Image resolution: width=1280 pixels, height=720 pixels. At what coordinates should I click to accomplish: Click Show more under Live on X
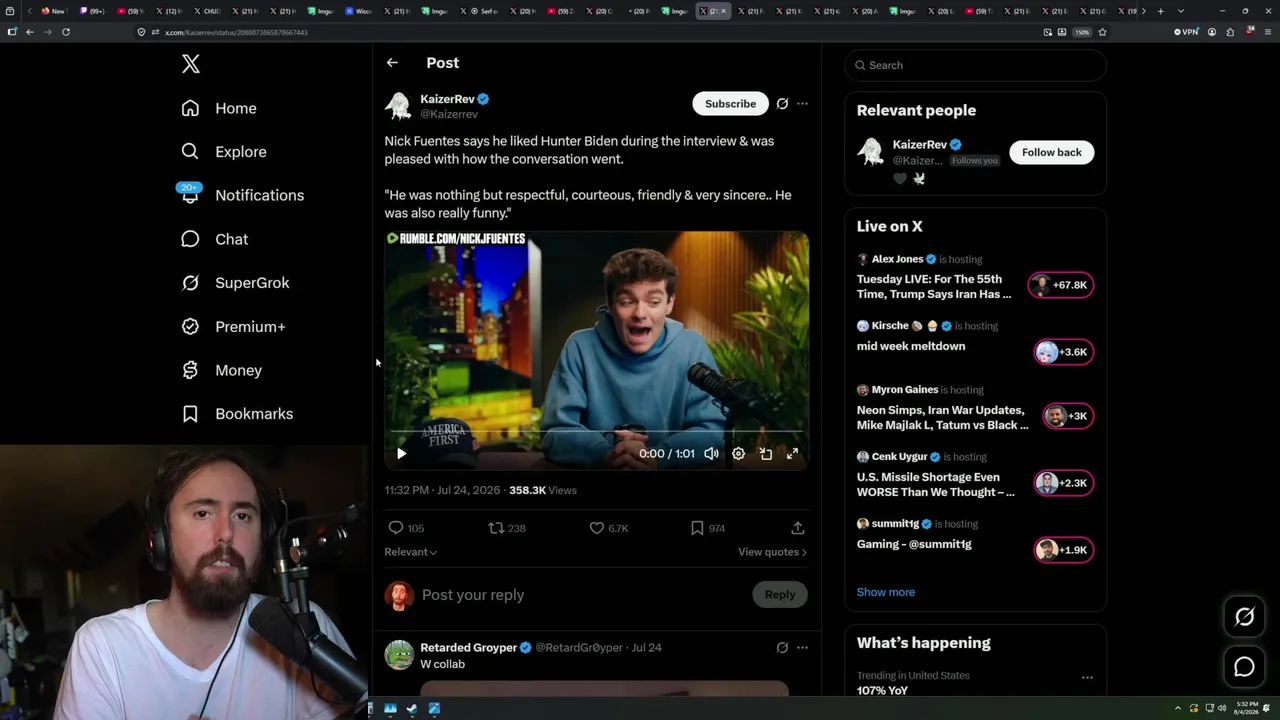(x=886, y=592)
